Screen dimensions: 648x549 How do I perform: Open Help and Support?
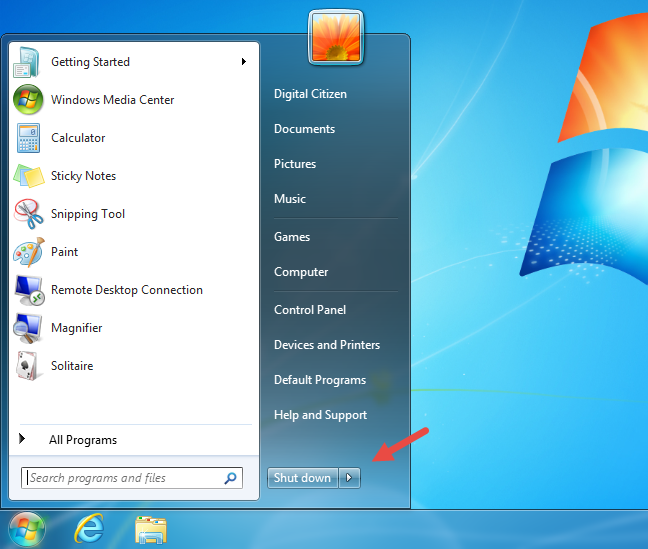click(x=320, y=415)
